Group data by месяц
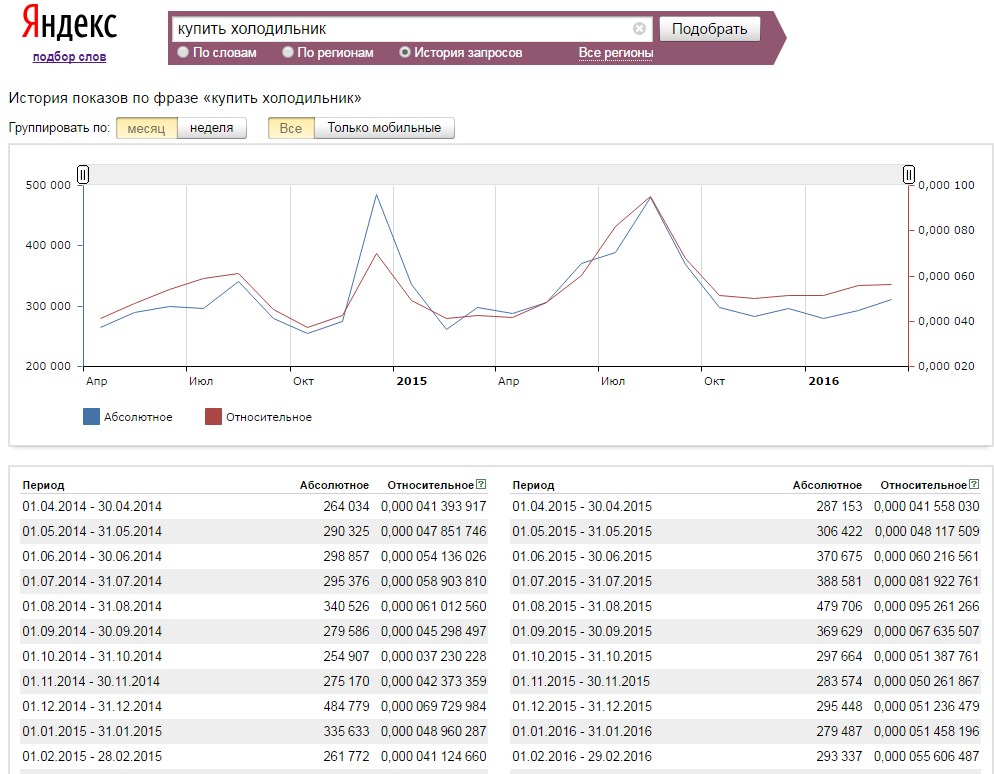This screenshot has width=994, height=774. coord(146,128)
